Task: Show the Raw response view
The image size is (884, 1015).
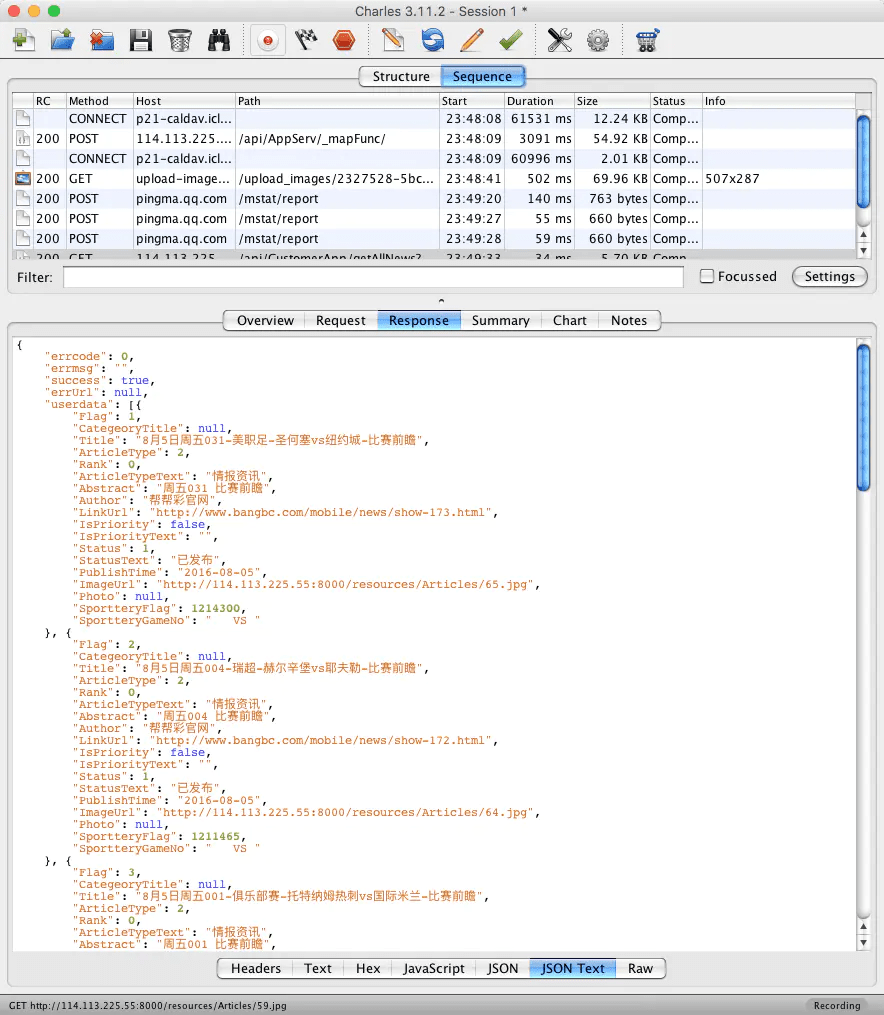Action: 640,968
